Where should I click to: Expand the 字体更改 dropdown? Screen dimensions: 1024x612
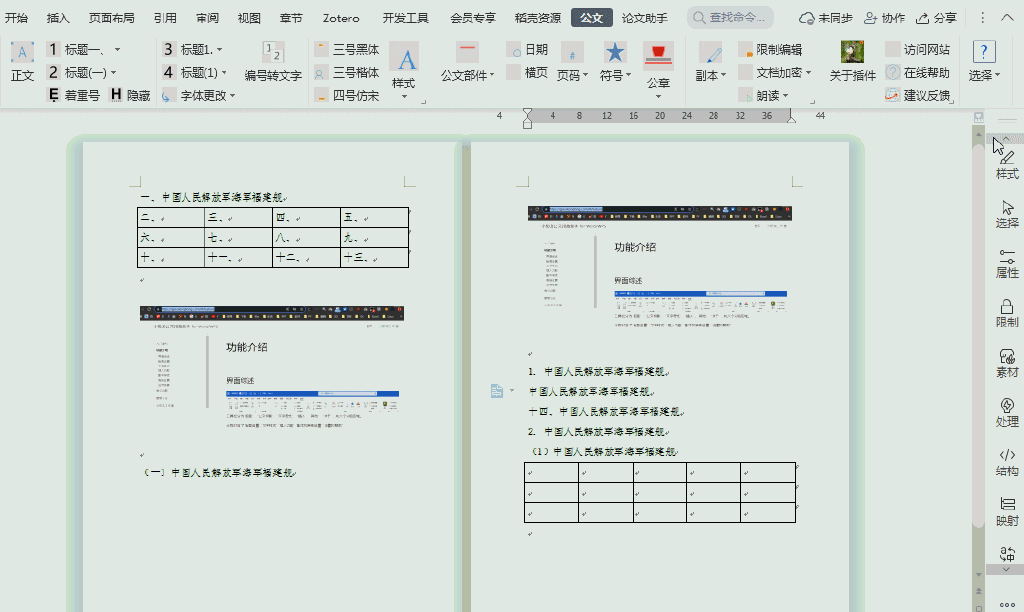[232, 96]
